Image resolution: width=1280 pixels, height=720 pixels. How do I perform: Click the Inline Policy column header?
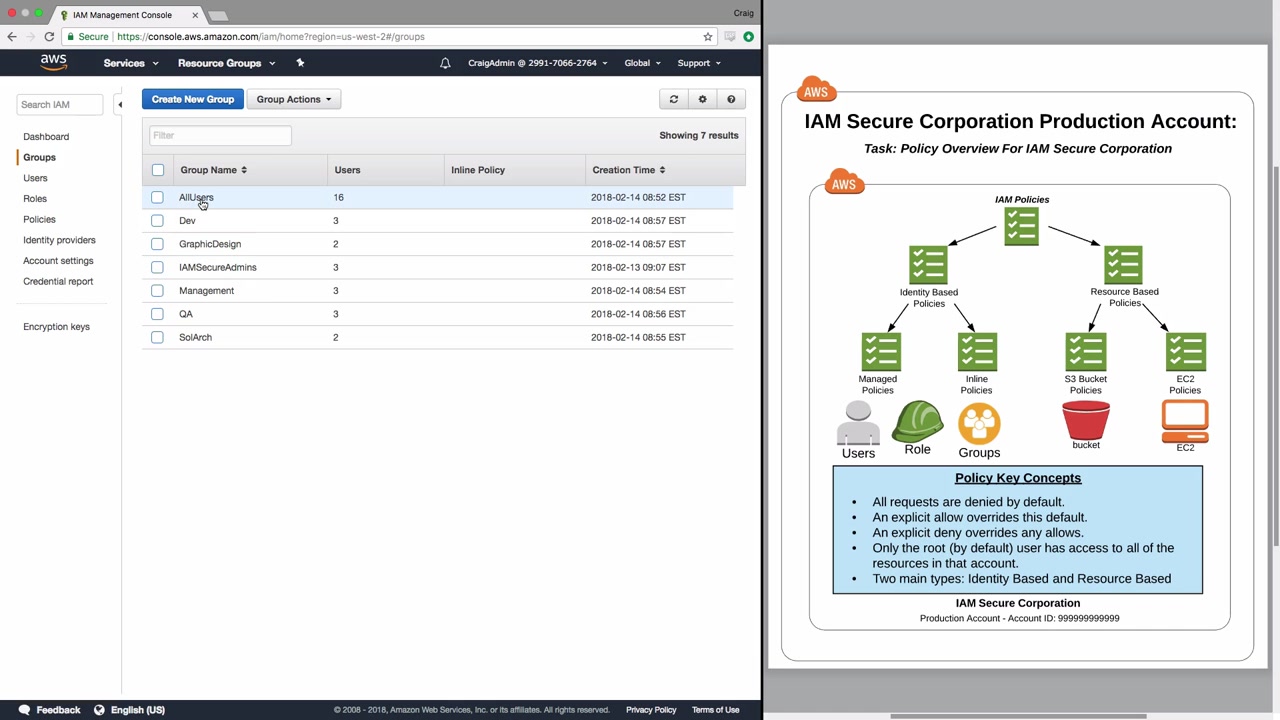pyautogui.click(x=478, y=170)
